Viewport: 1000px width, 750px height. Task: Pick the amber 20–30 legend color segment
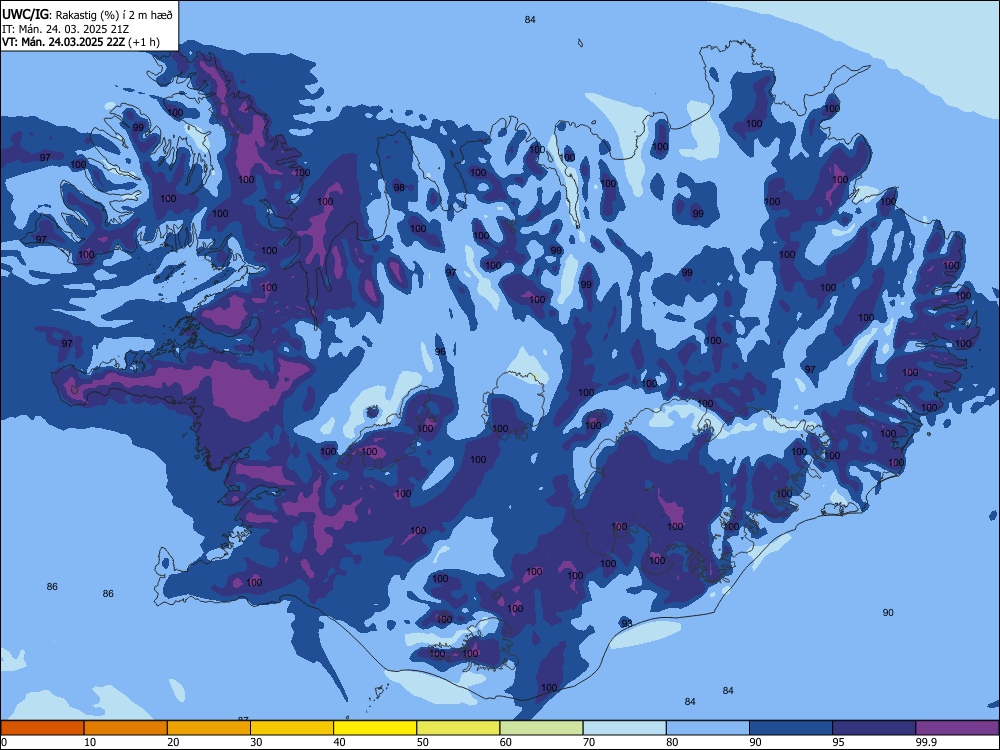pyautogui.click(x=209, y=728)
